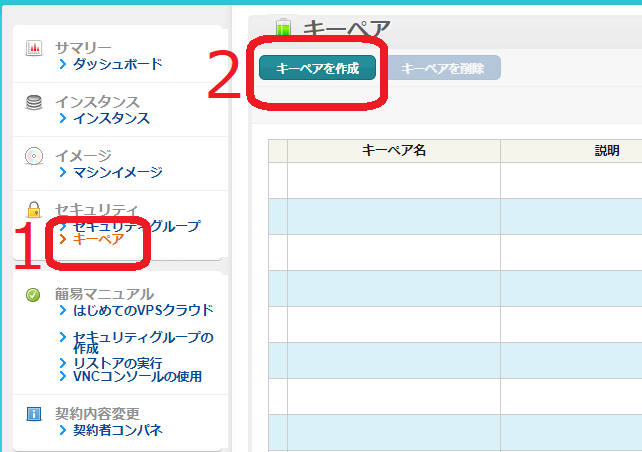Image resolution: width=642 pixels, height=452 pixels.
Task: Open リストアの実行 manual link
Action: 117,362
